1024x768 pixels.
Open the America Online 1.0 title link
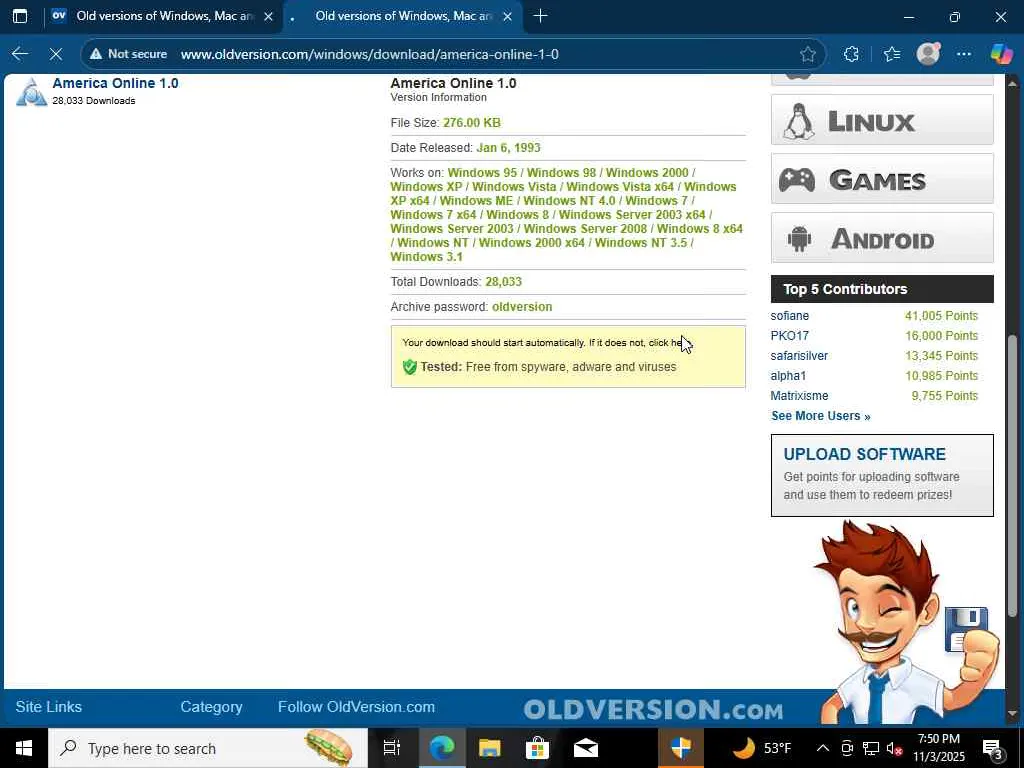pyautogui.click(x=116, y=83)
